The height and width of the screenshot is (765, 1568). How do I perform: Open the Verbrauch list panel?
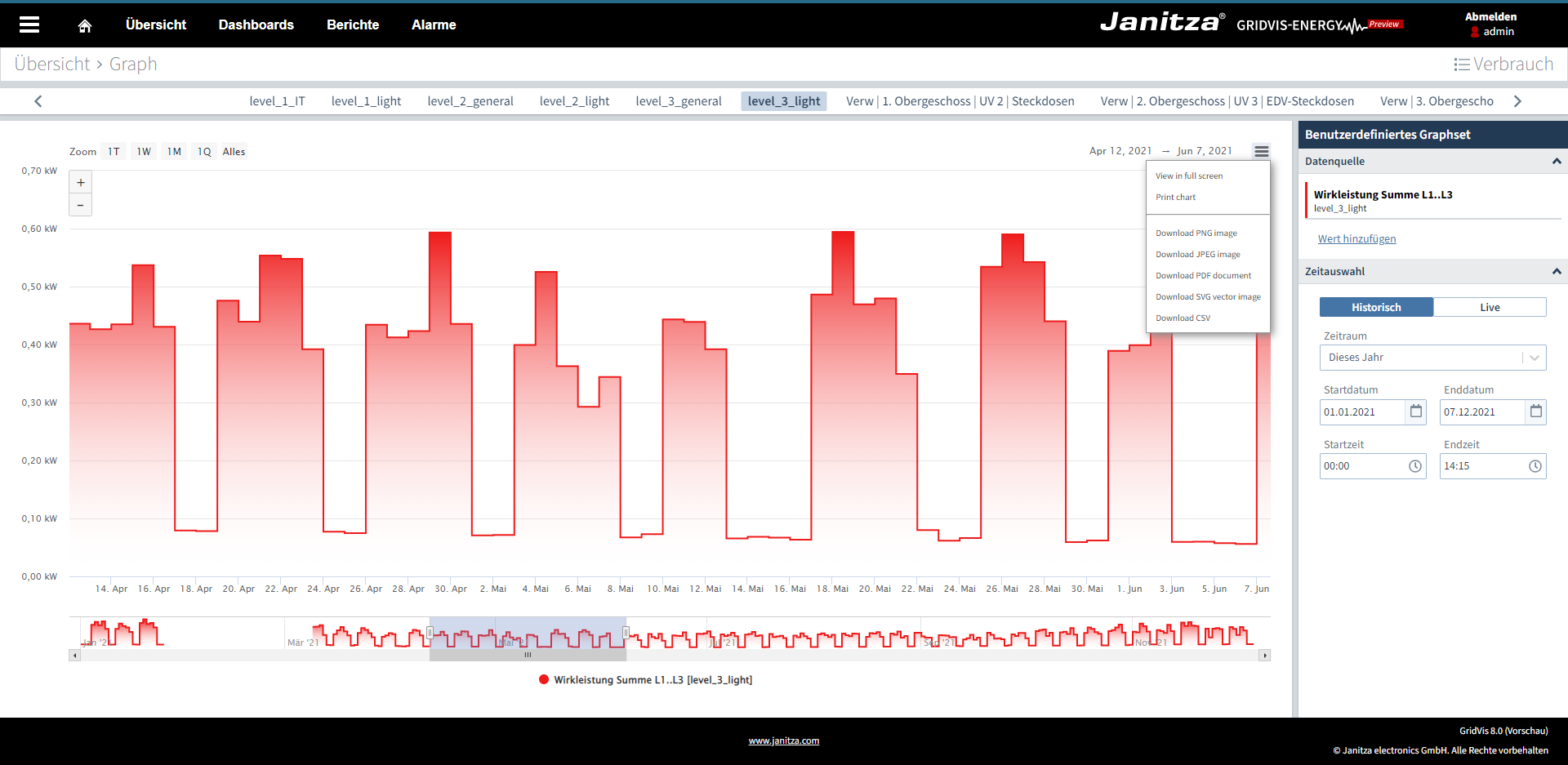1503,64
